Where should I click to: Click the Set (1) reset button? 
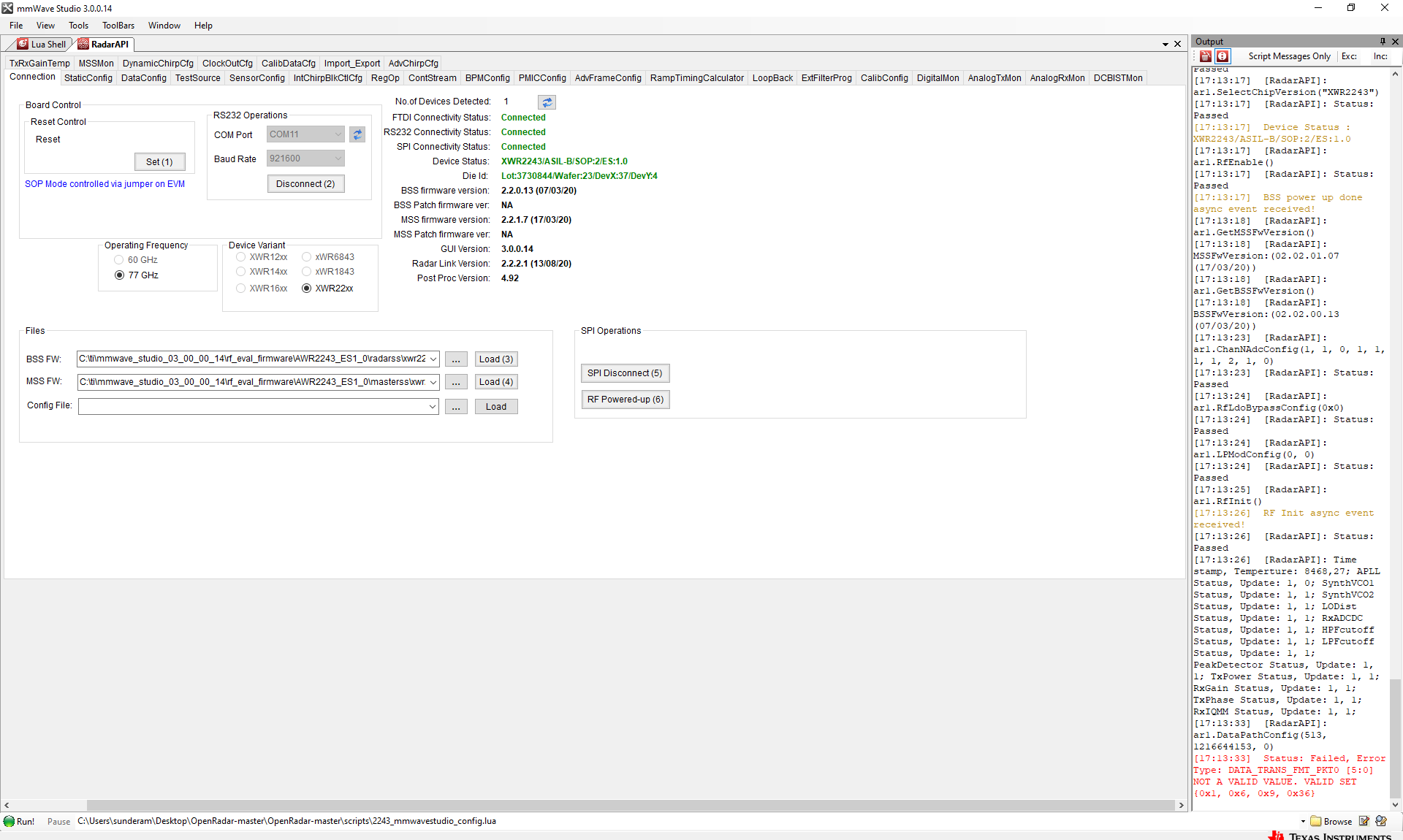[159, 162]
